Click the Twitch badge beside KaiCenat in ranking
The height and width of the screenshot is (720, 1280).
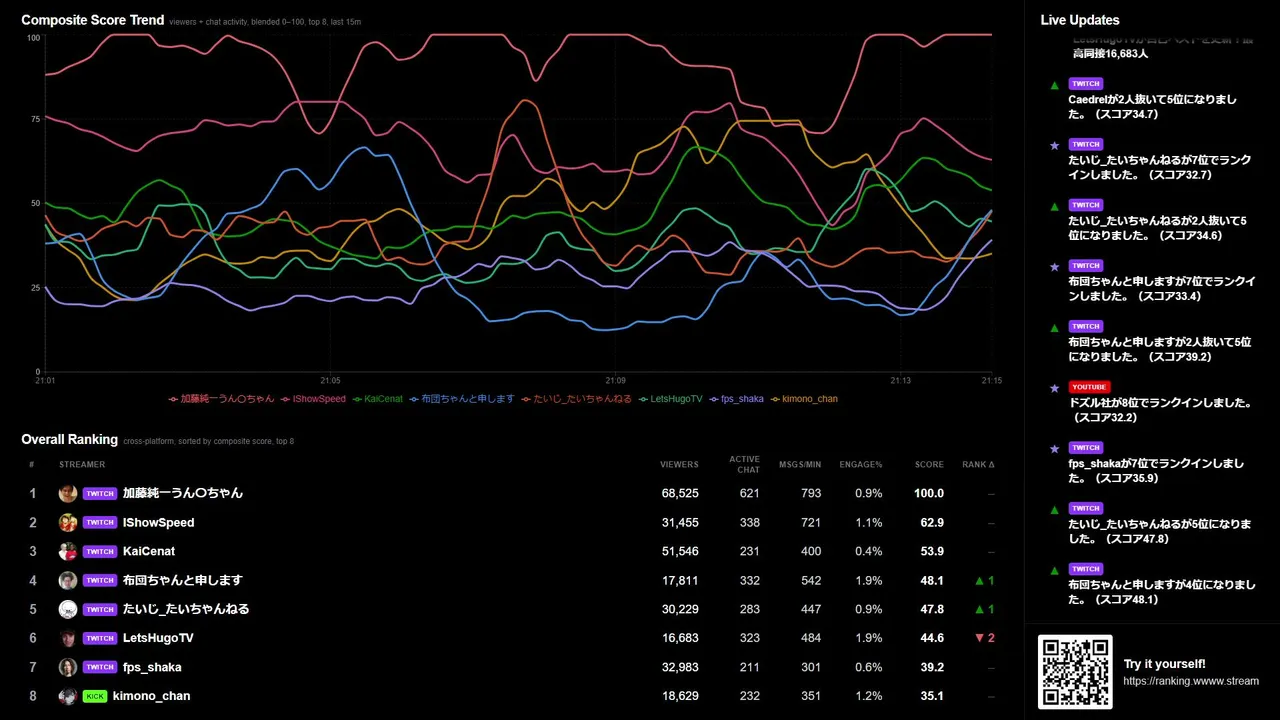tap(100, 551)
